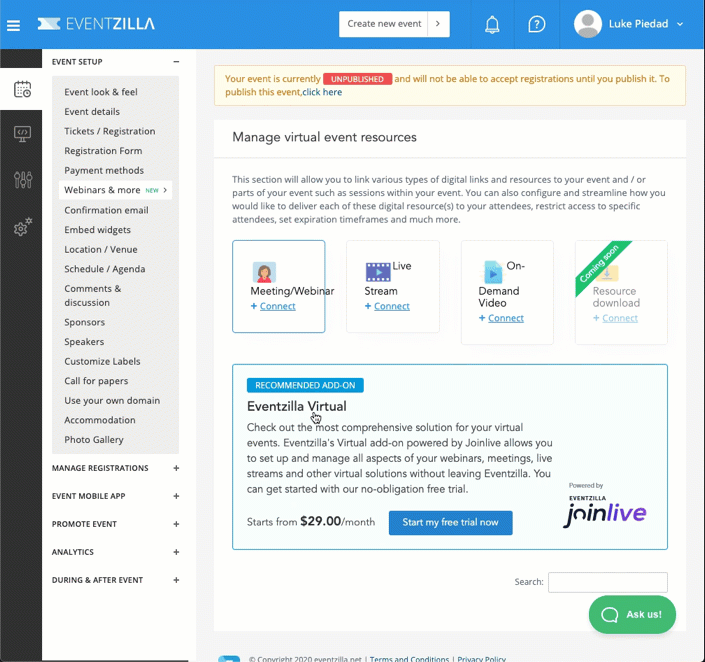The height and width of the screenshot is (662, 705).
Task: Open Payment methods item
Action: pos(104,170)
